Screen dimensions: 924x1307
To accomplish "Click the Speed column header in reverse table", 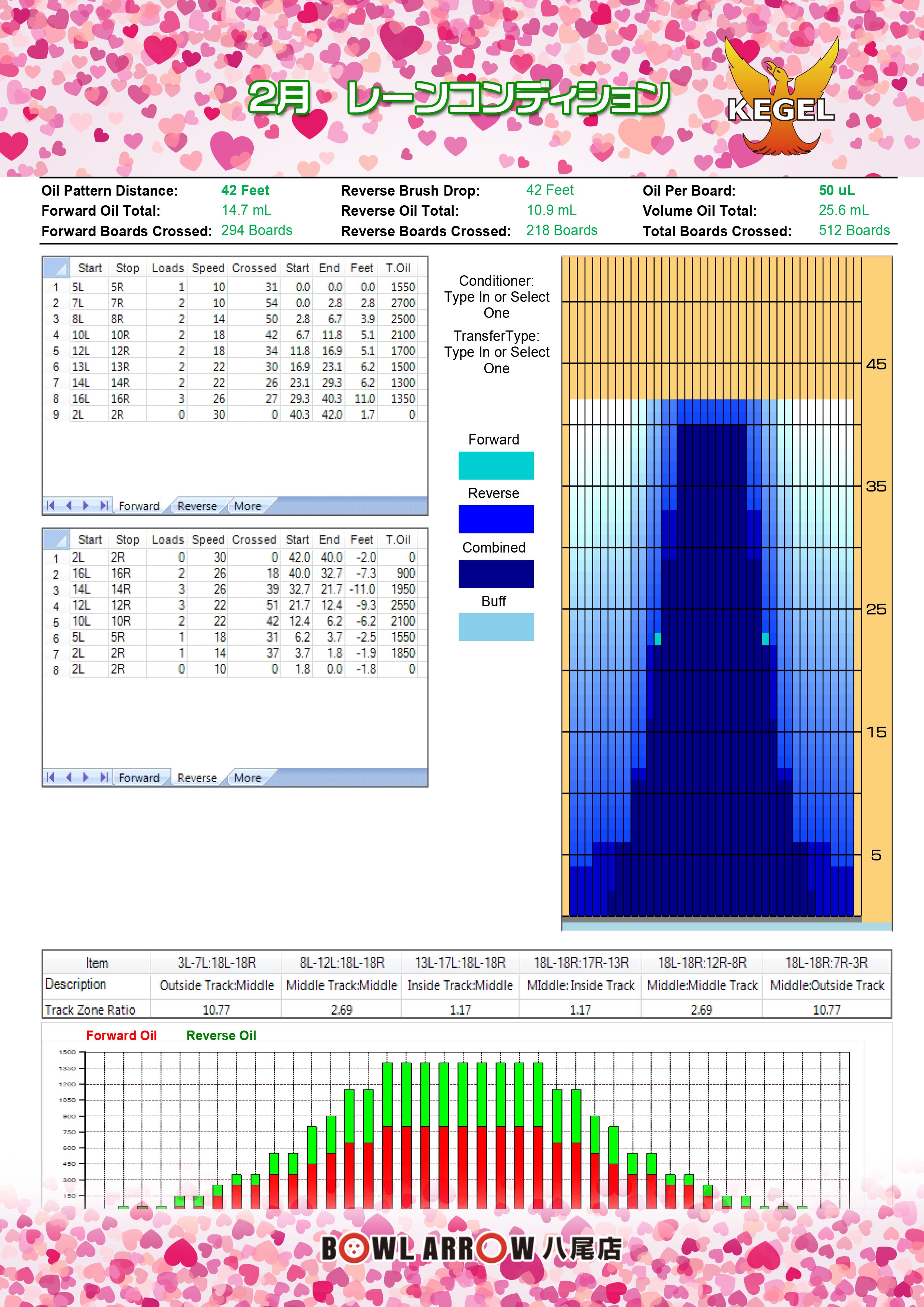I will [208, 539].
